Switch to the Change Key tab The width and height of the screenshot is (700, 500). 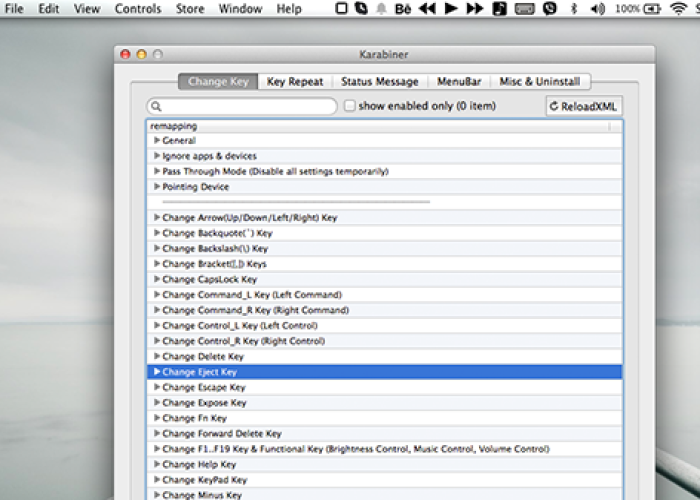tap(218, 82)
